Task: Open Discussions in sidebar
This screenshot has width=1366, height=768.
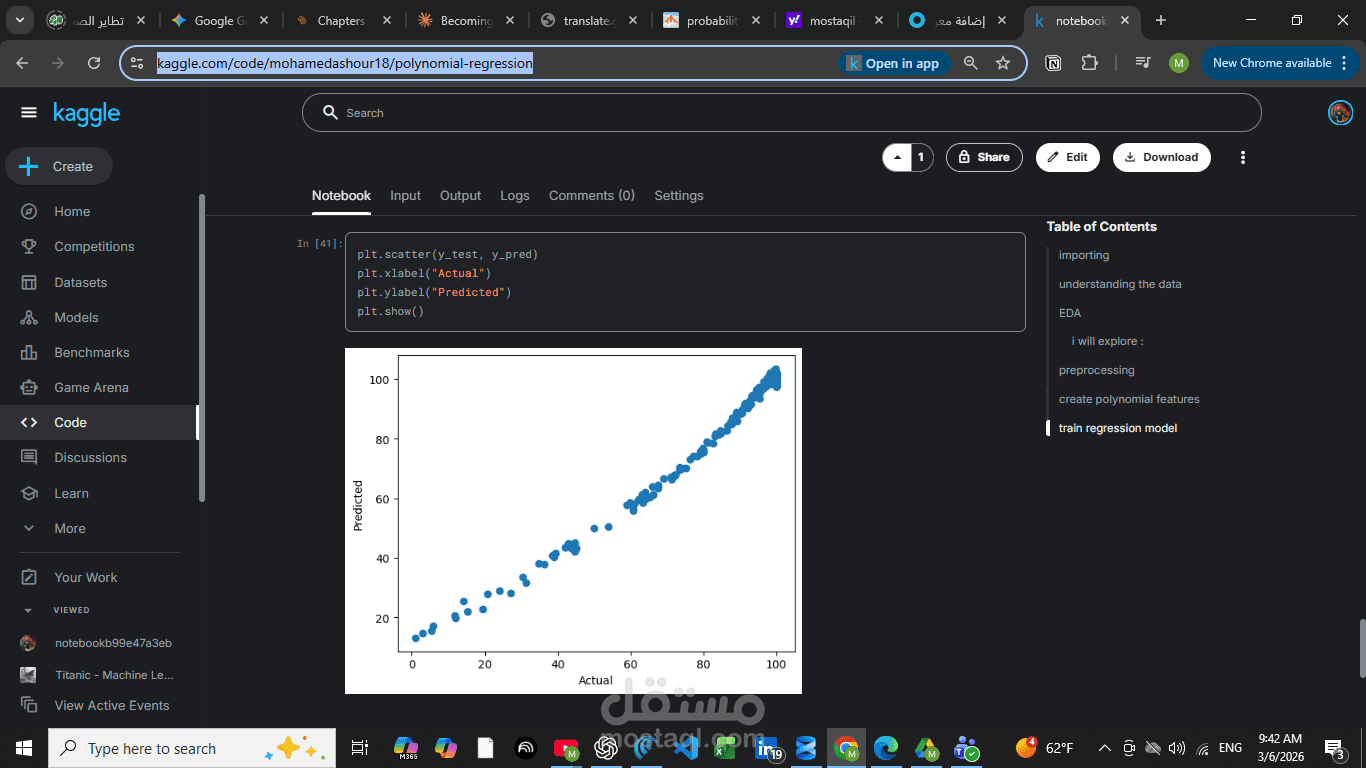Action: click(x=90, y=457)
